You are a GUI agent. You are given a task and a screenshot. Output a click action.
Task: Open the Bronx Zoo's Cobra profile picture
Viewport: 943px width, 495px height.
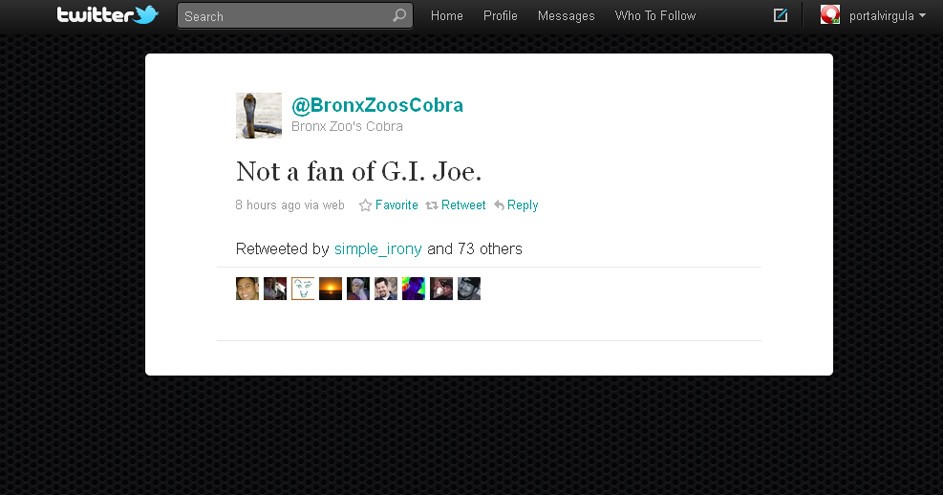click(x=259, y=115)
